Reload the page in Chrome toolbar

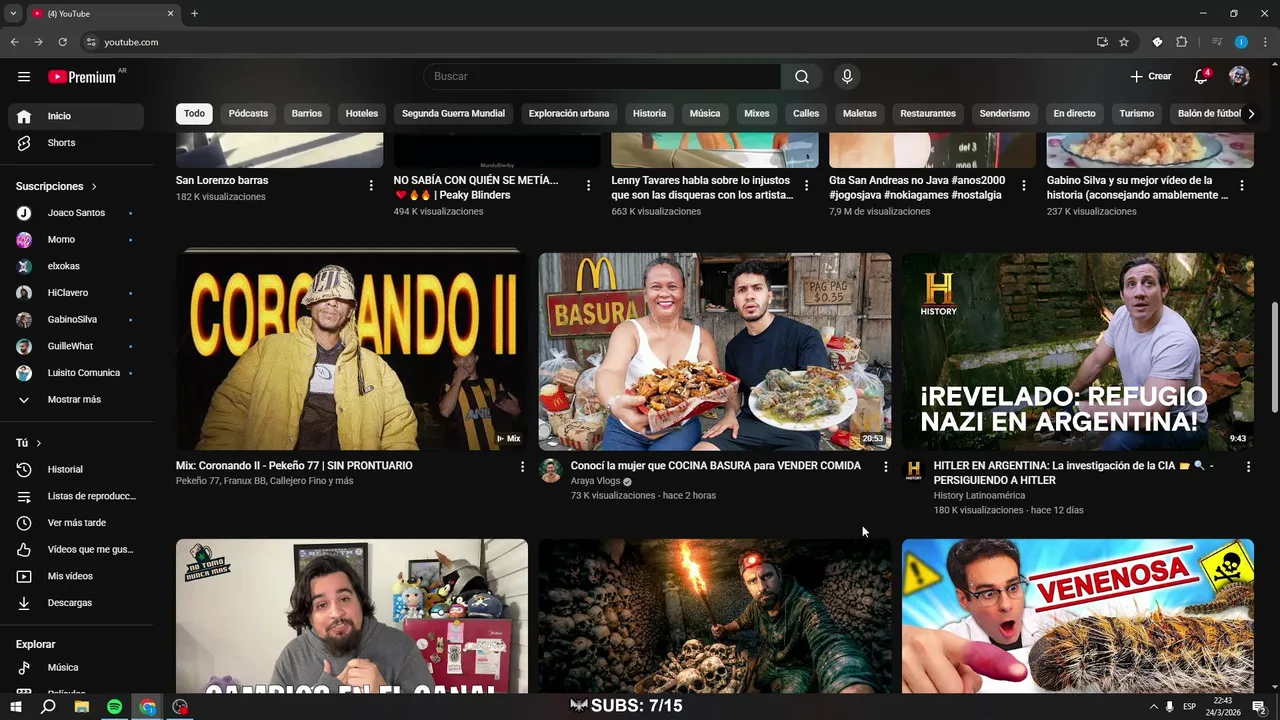coord(62,42)
